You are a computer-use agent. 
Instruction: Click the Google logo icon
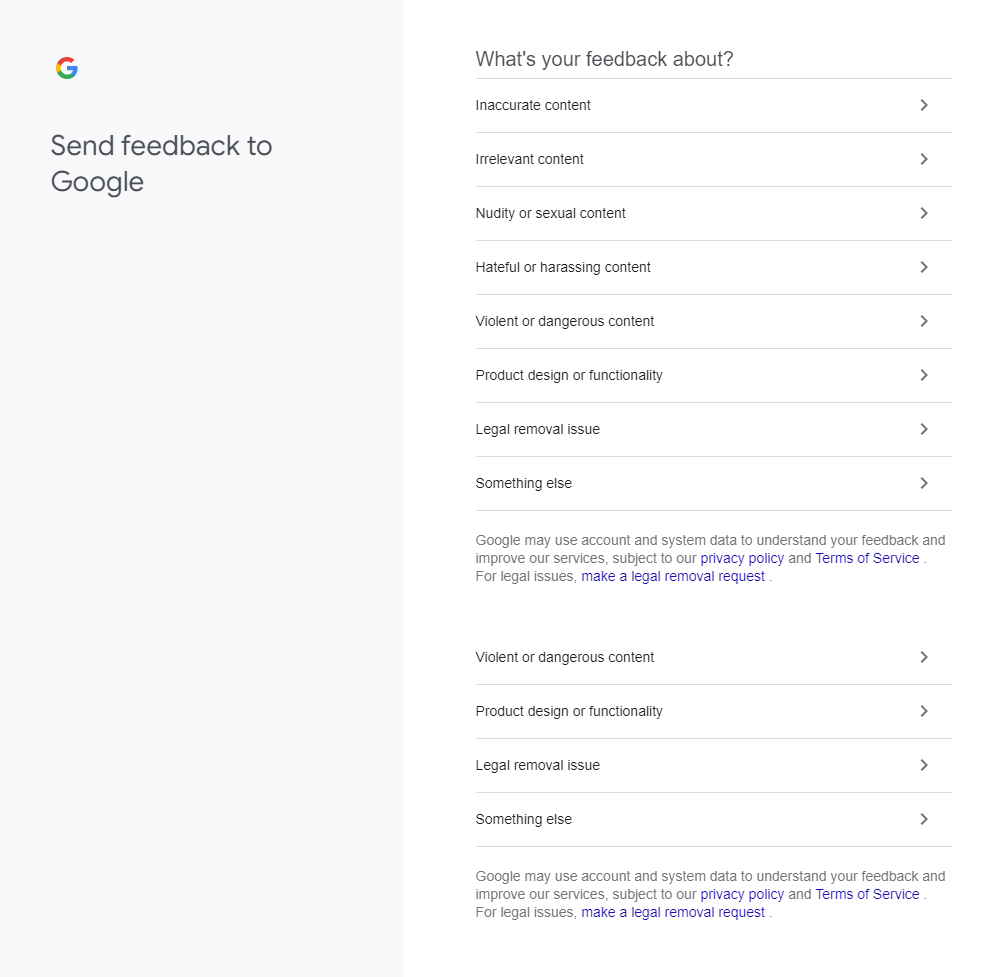click(x=67, y=68)
